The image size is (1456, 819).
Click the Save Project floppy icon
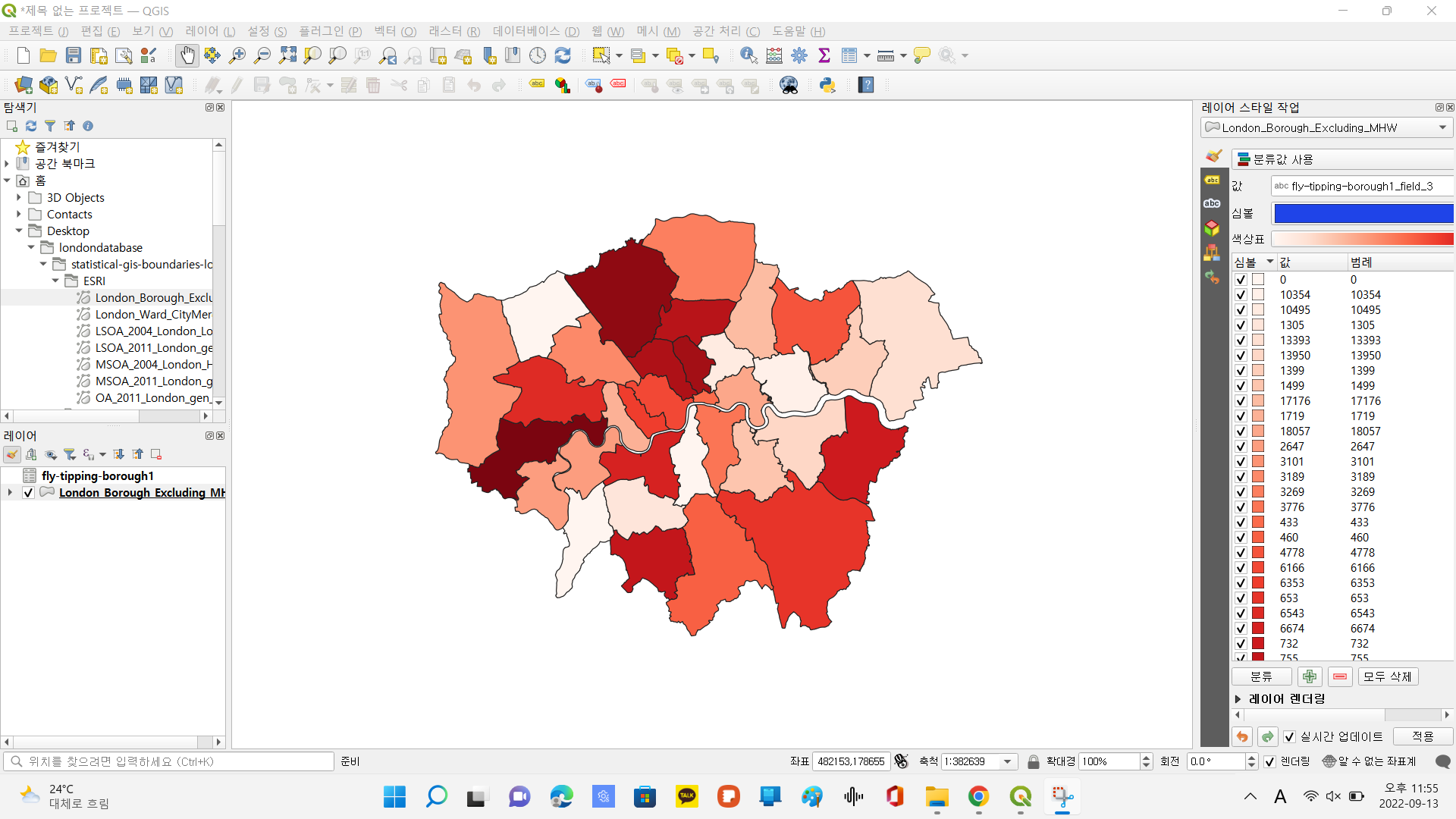pyautogui.click(x=74, y=55)
